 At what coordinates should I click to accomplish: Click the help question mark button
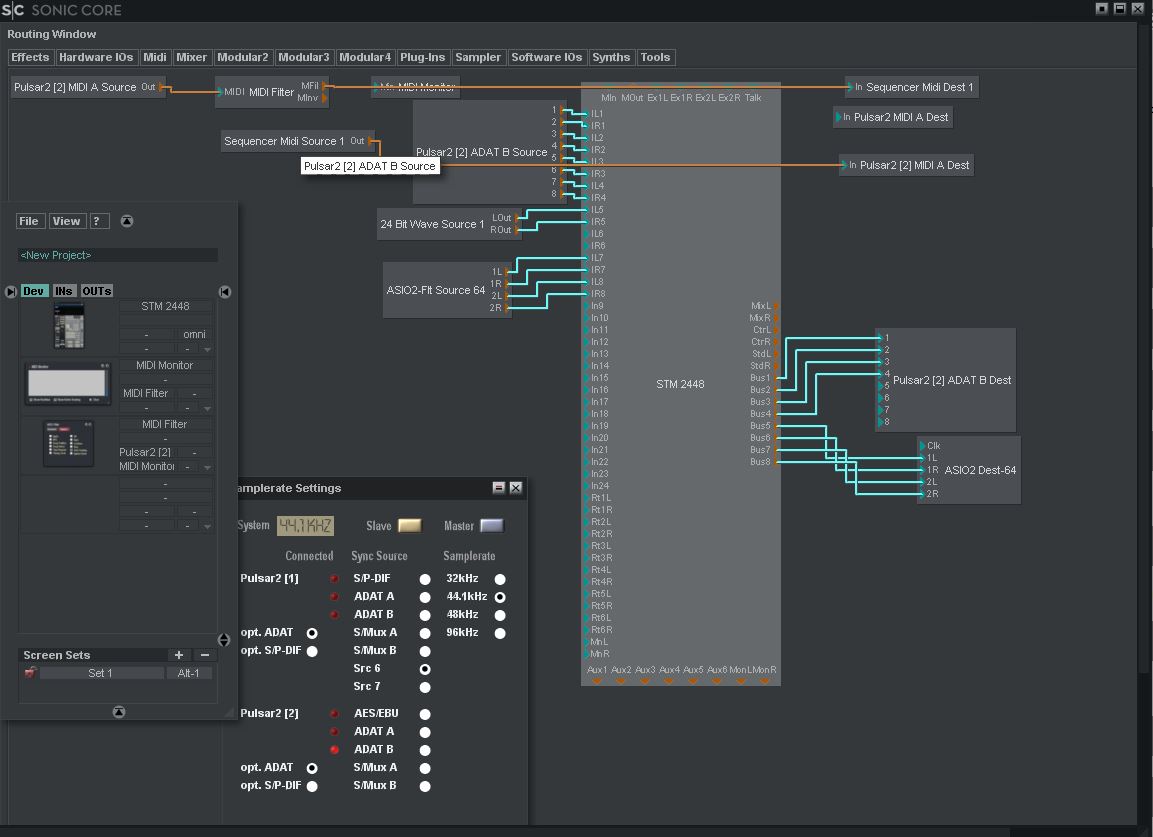[x=99, y=221]
